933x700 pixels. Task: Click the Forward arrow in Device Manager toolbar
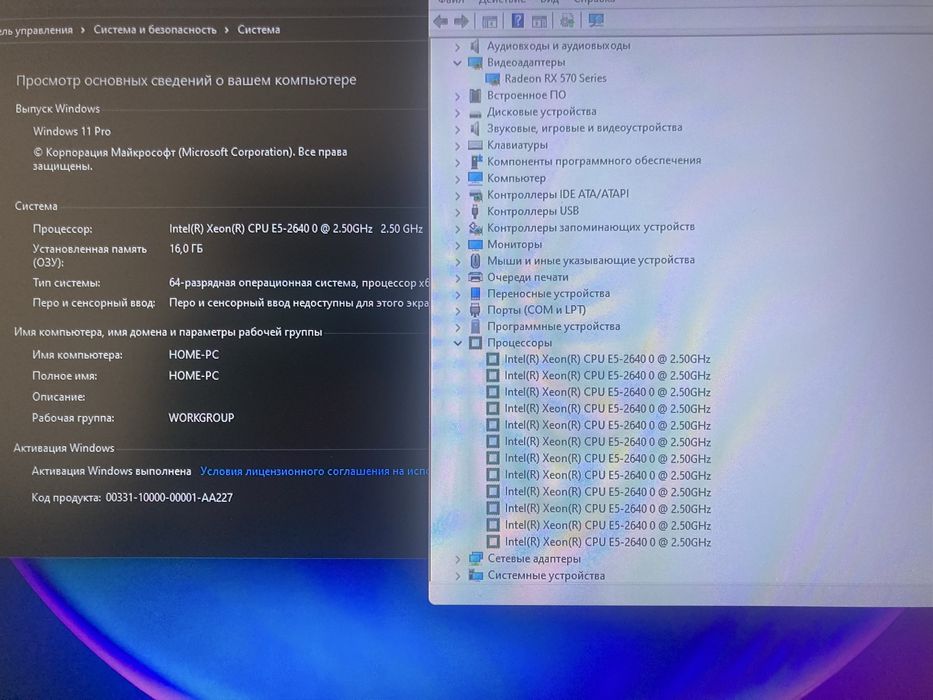pos(461,21)
